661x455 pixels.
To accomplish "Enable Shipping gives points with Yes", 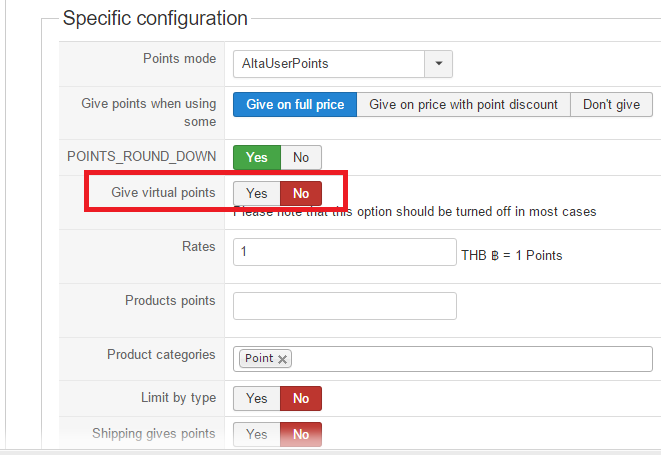I will [257, 434].
